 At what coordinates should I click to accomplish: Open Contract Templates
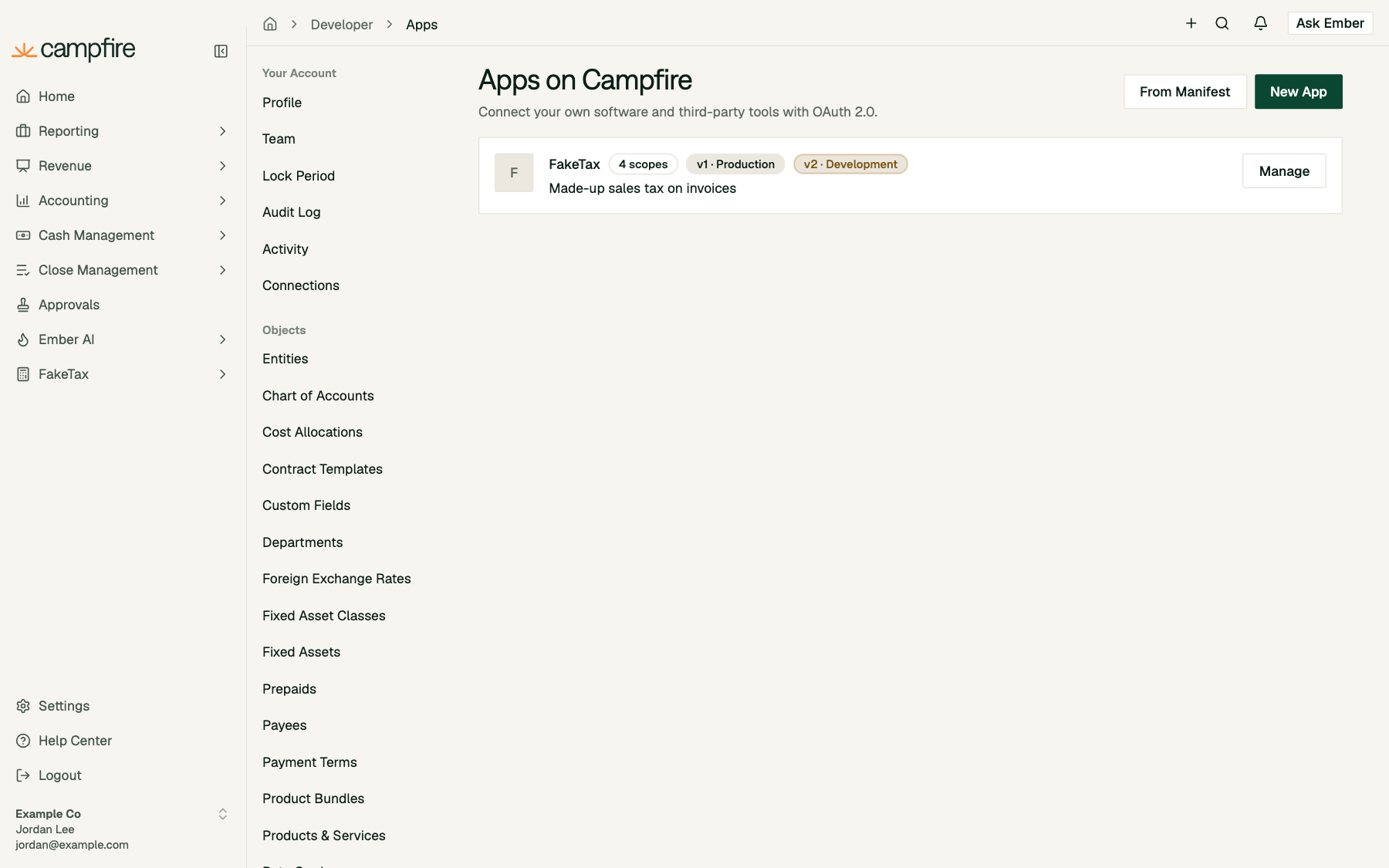(322, 469)
